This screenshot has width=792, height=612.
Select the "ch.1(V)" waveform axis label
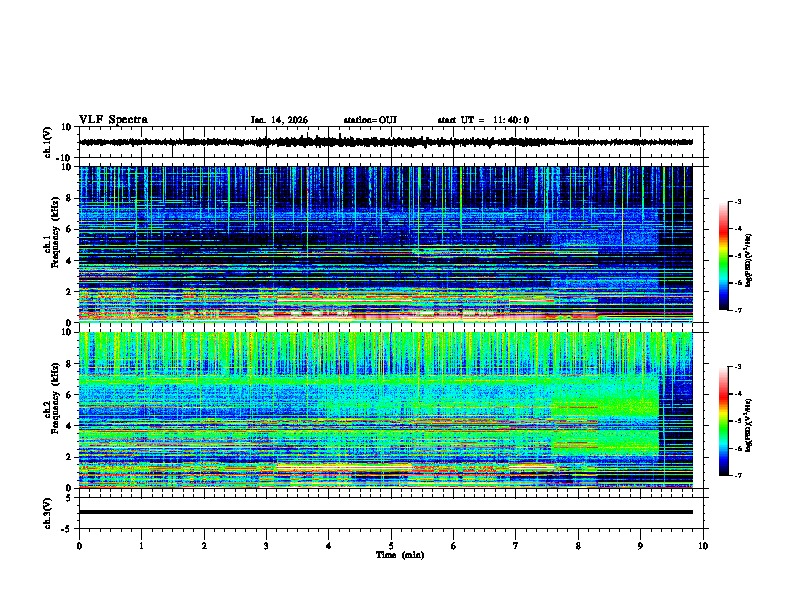48,142
